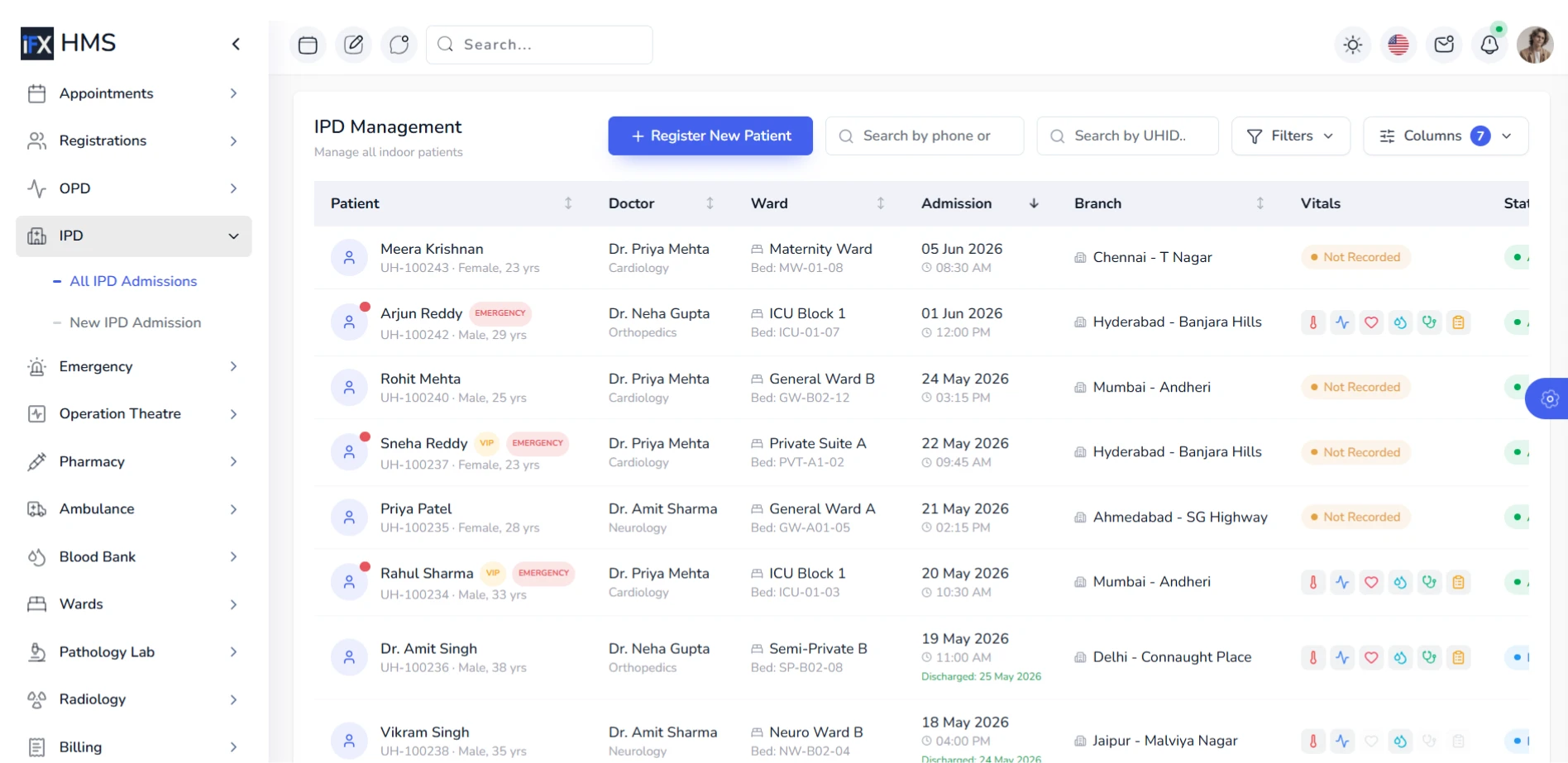1568x763 pixels.
Task: Click the temperature vital icon for Vikram Singh
Action: tap(1312, 742)
